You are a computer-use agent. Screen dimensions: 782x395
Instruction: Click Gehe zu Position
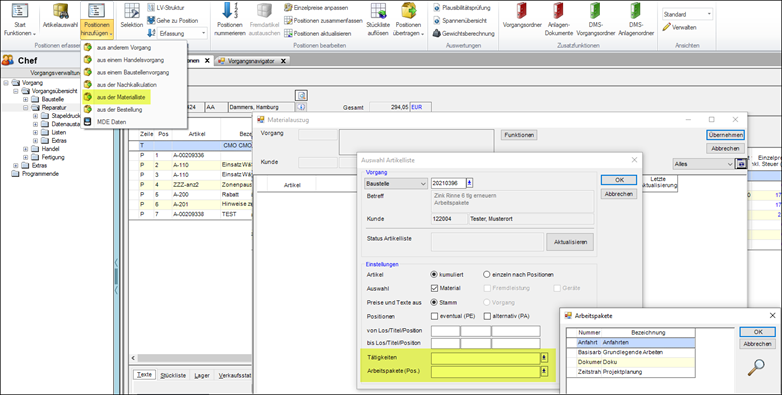tap(173, 20)
